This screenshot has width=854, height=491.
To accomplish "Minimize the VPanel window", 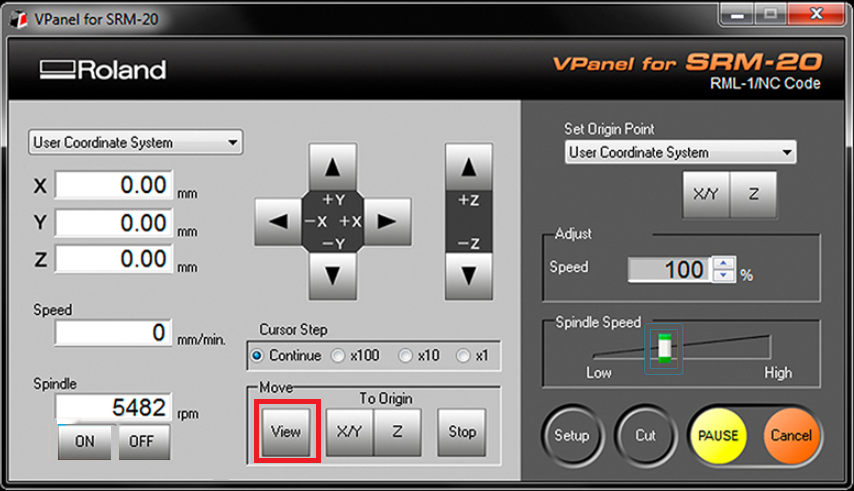I will coord(737,15).
